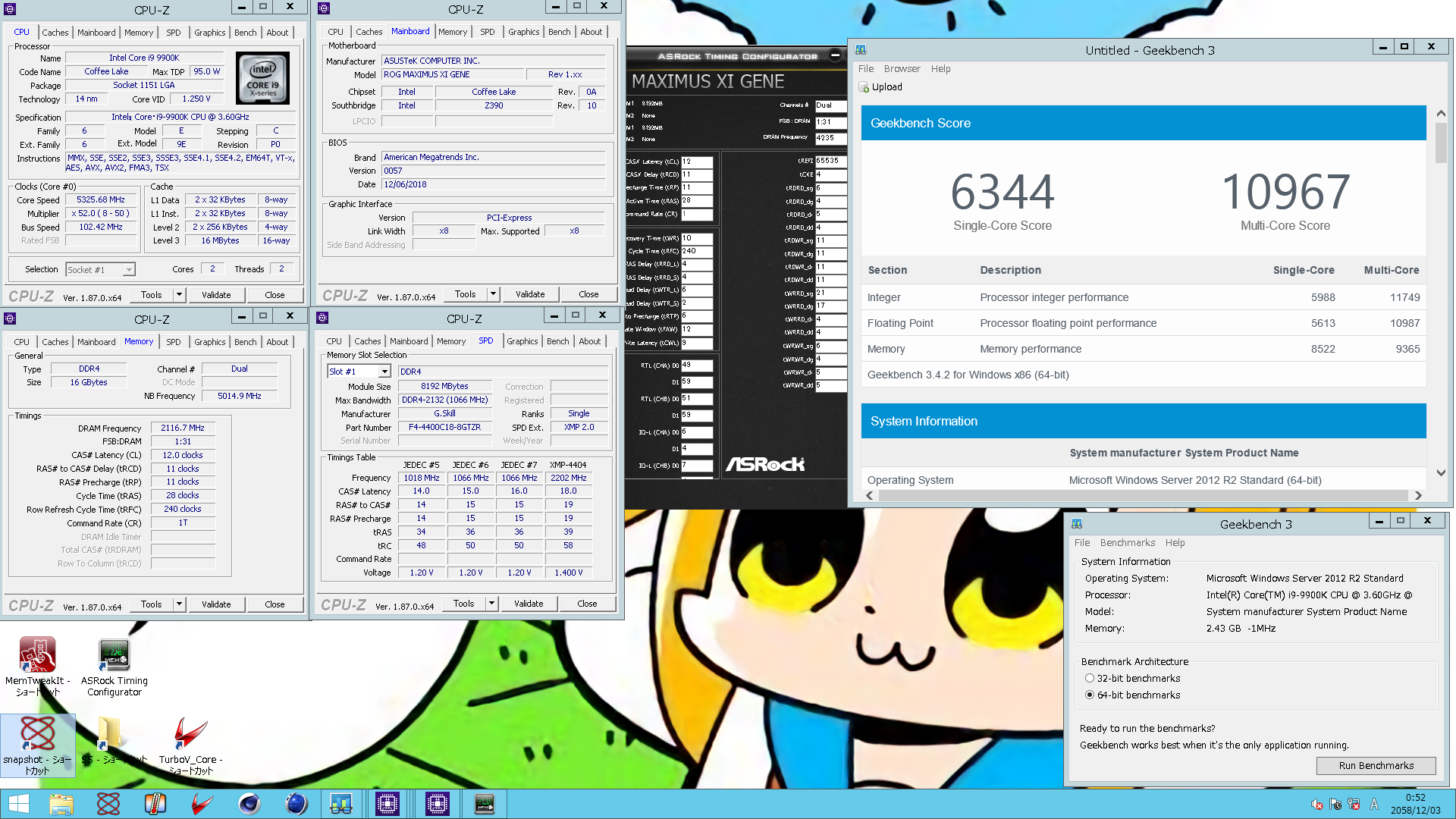Image resolution: width=1456 pixels, height=819 pixels.
Task: Click the Geekbench vertical scrollbar thumb
Action: [1441, 143]
